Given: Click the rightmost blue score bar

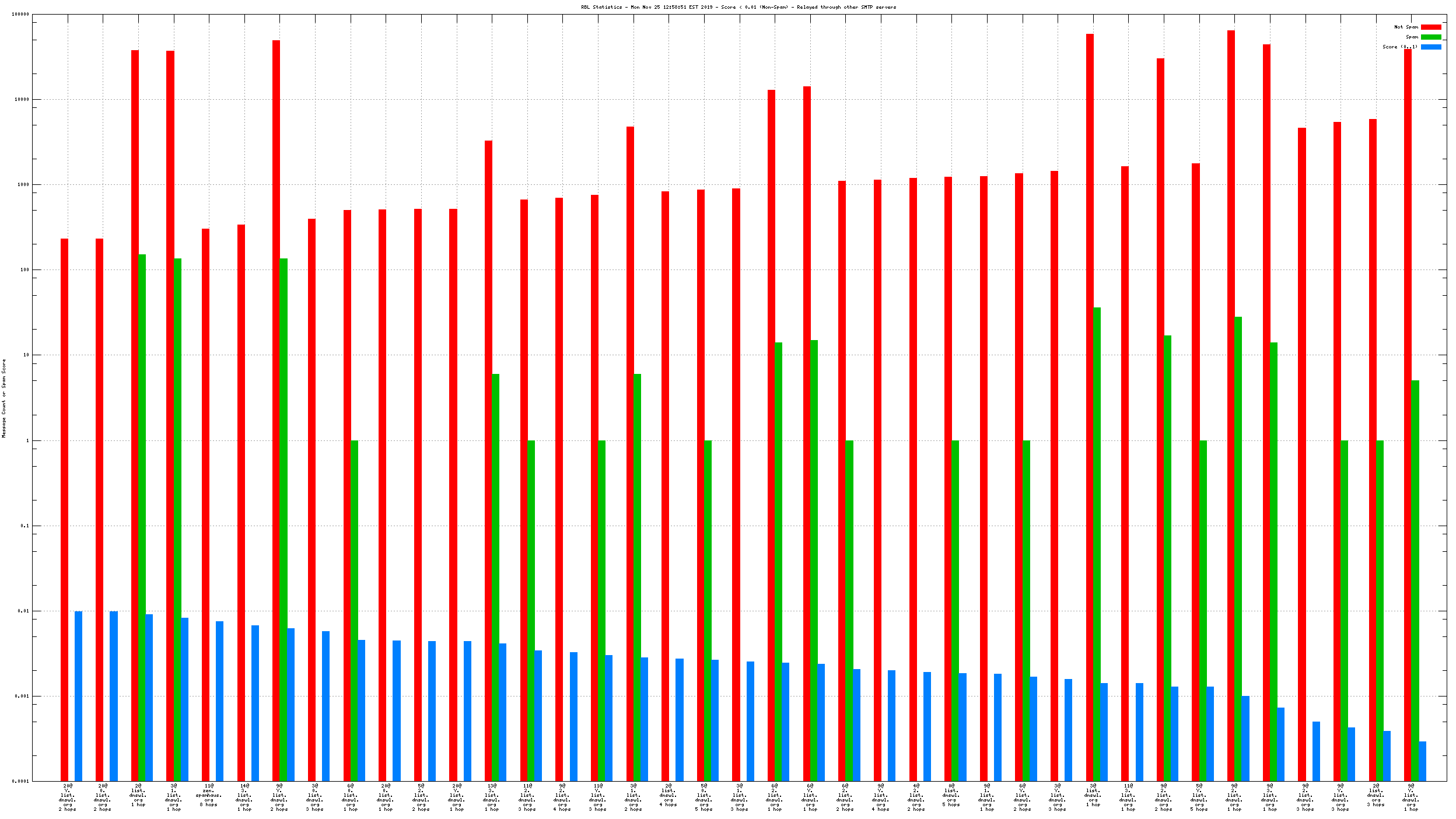Looking at the screenshot, I should coord(1422,761).
